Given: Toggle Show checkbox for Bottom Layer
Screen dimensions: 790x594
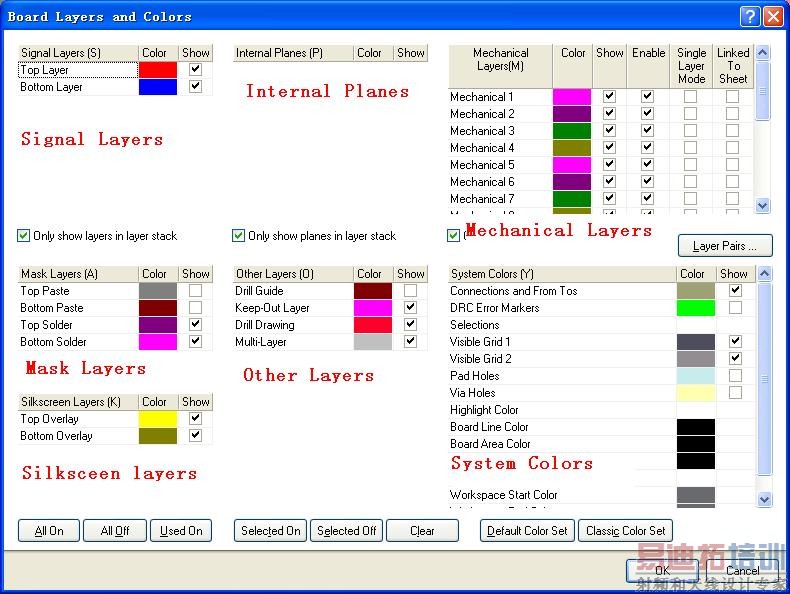Looking at the screenshot, I should [195, 86].
